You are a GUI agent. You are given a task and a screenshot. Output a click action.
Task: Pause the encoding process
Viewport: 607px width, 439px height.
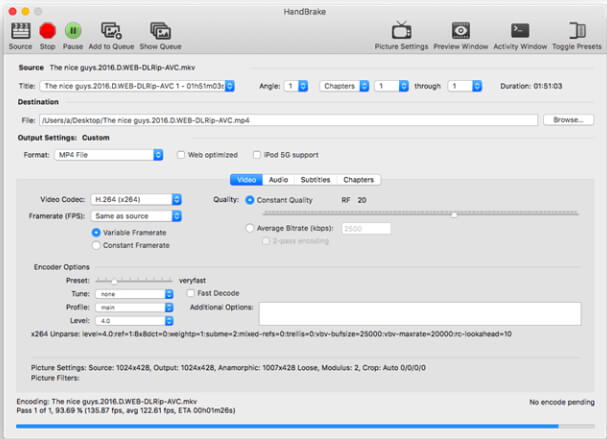point(73,32)
